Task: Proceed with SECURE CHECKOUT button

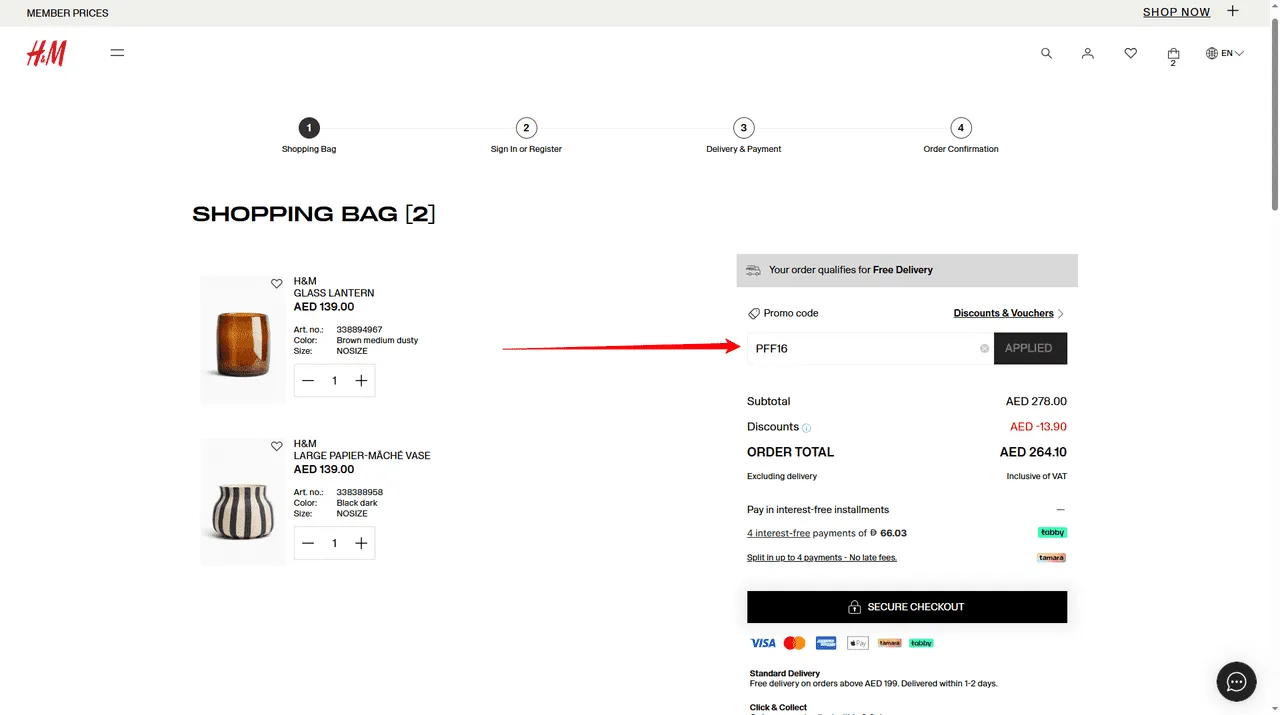Action: (907, 607)
